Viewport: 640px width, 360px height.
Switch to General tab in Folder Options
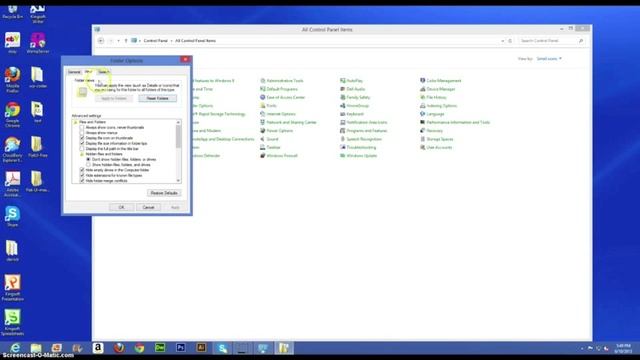click(74, 72)
